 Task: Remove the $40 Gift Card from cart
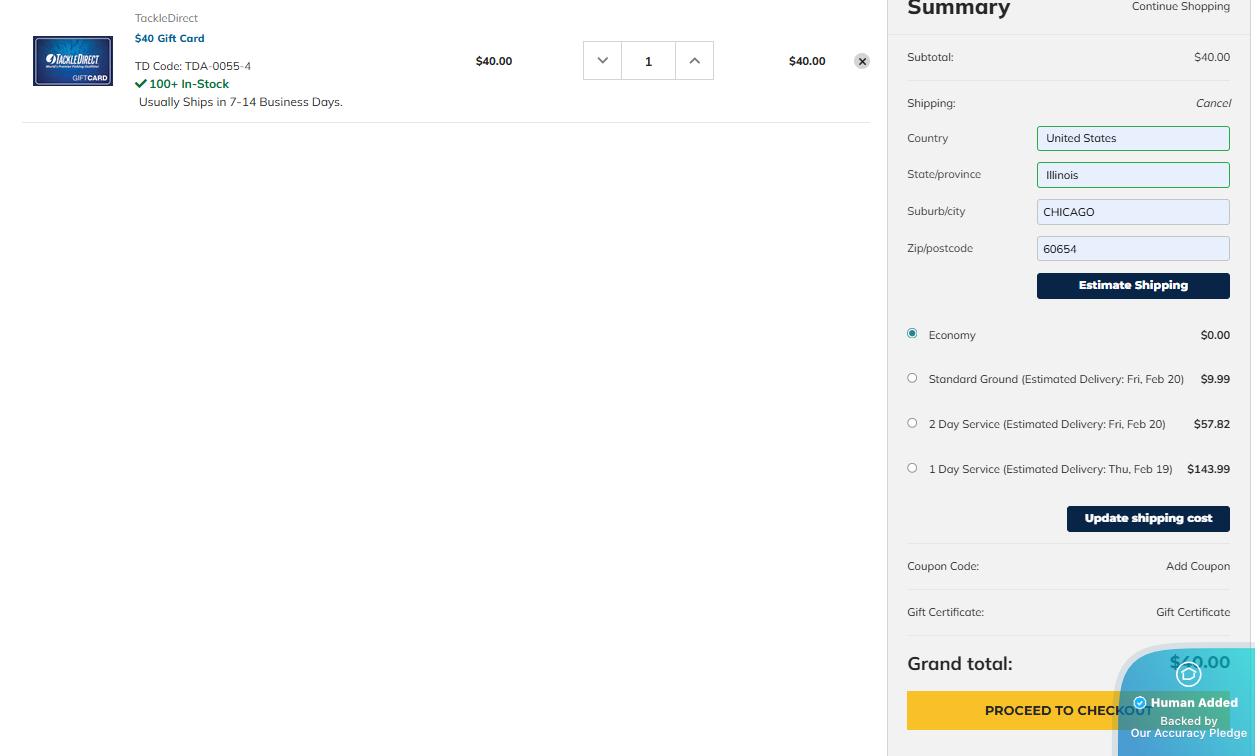(x=861, y=61)
